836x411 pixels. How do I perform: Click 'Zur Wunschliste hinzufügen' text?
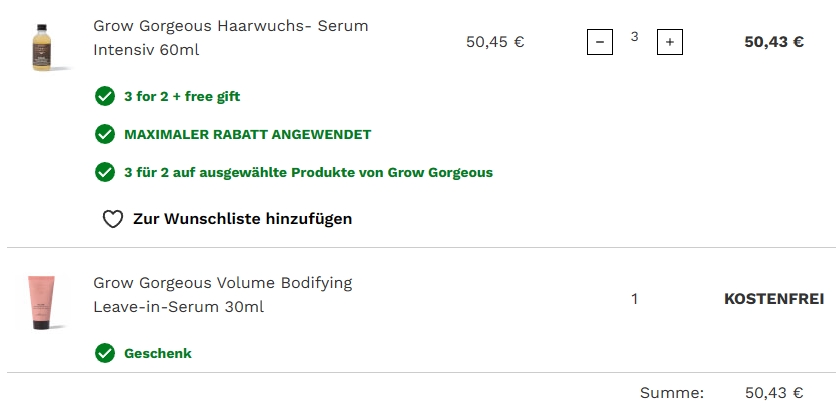coord(242,219)
